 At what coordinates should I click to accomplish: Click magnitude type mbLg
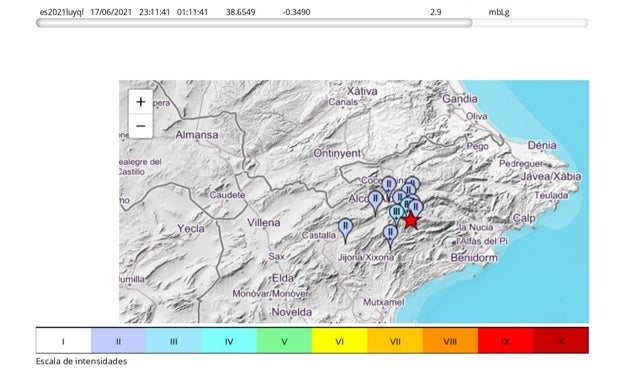point(499,12)
